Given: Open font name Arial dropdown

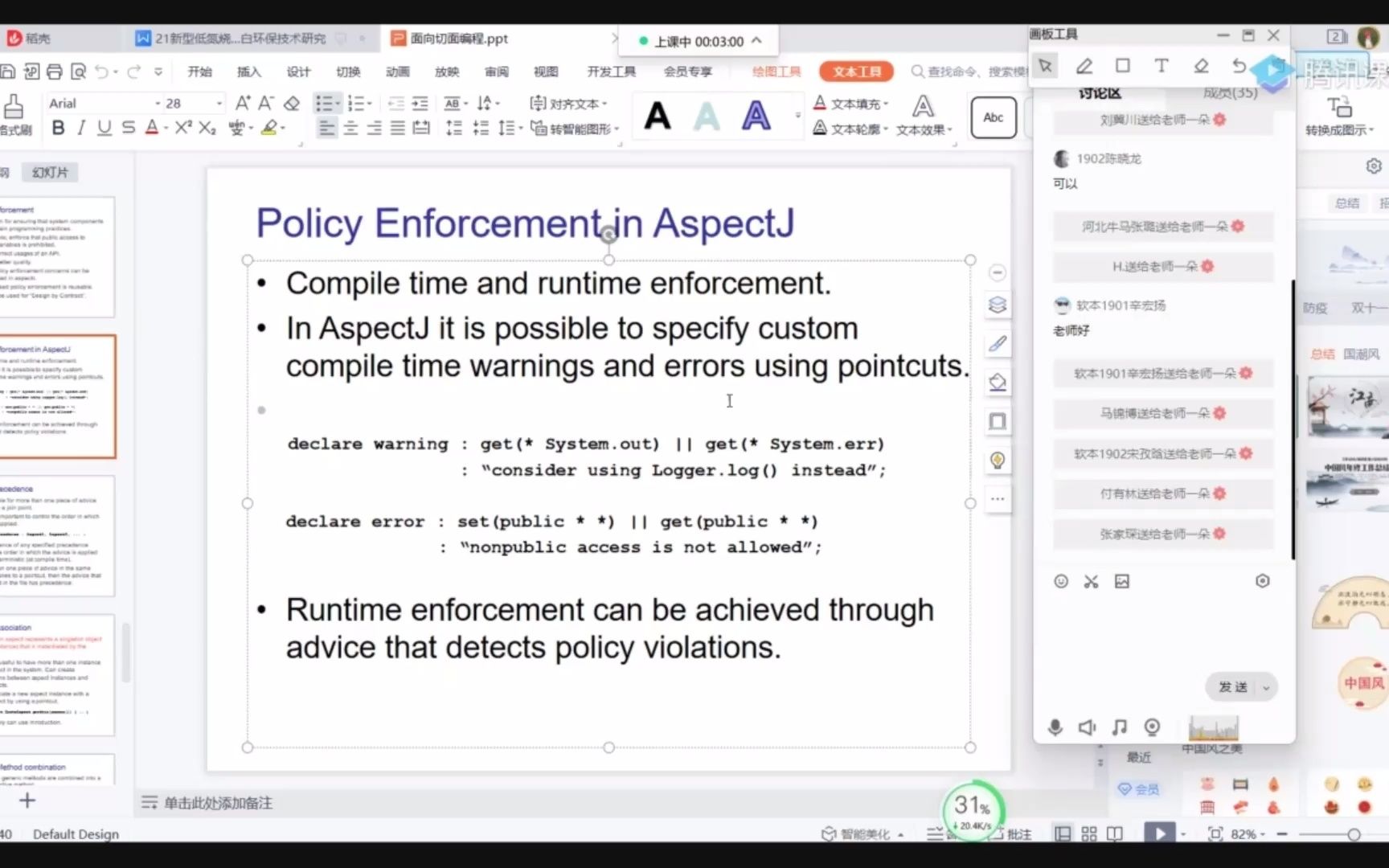Looking at the screenshot, I should pyautogui.click(x=158, y=104).
